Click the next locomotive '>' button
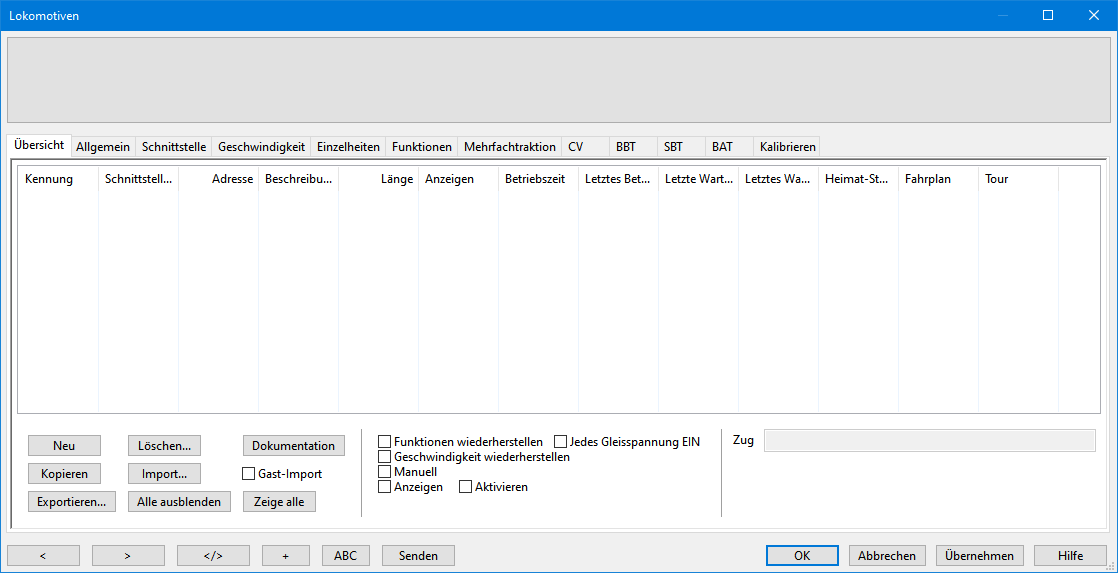 [128, 556]
